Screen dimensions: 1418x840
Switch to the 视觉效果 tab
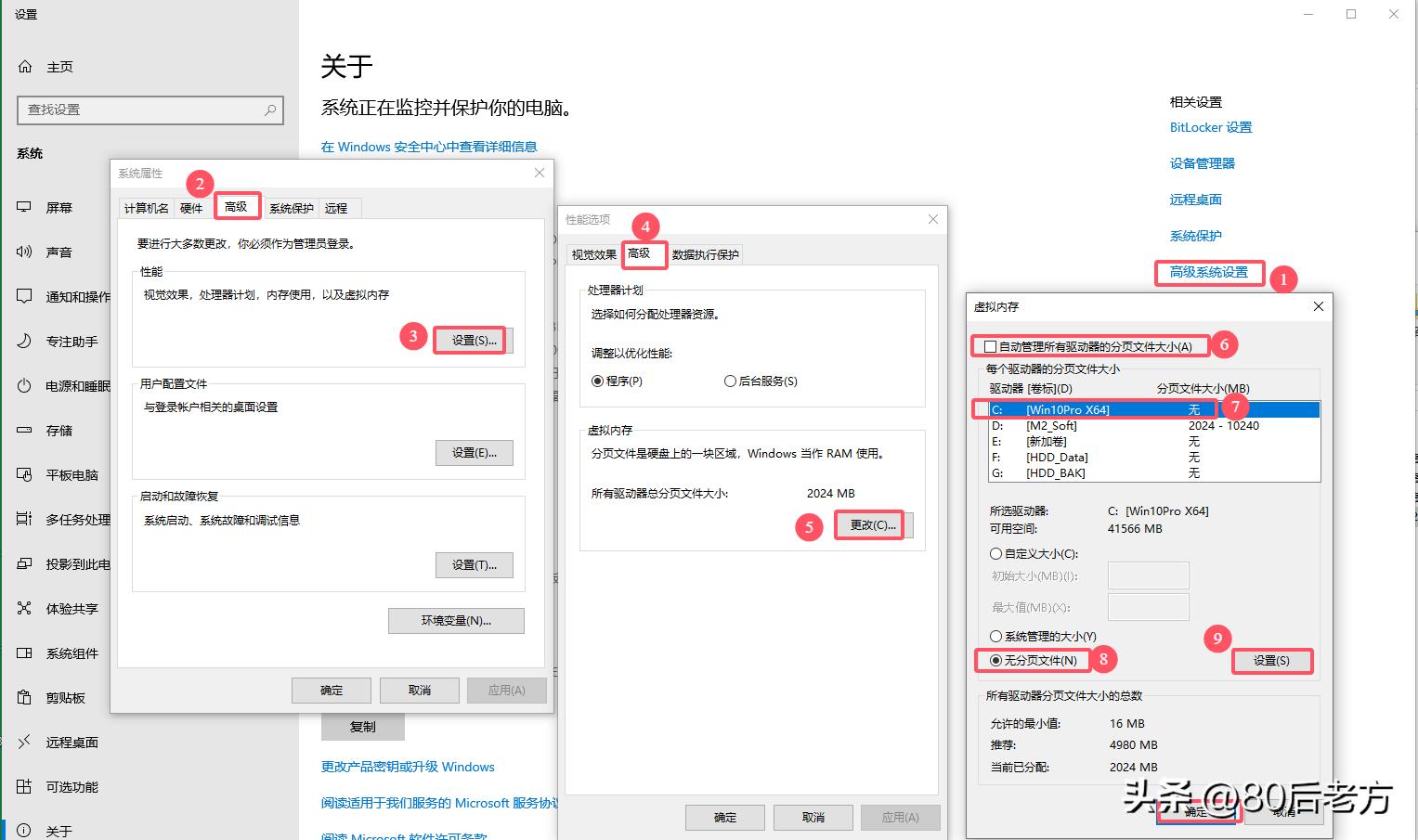(593, 253)
